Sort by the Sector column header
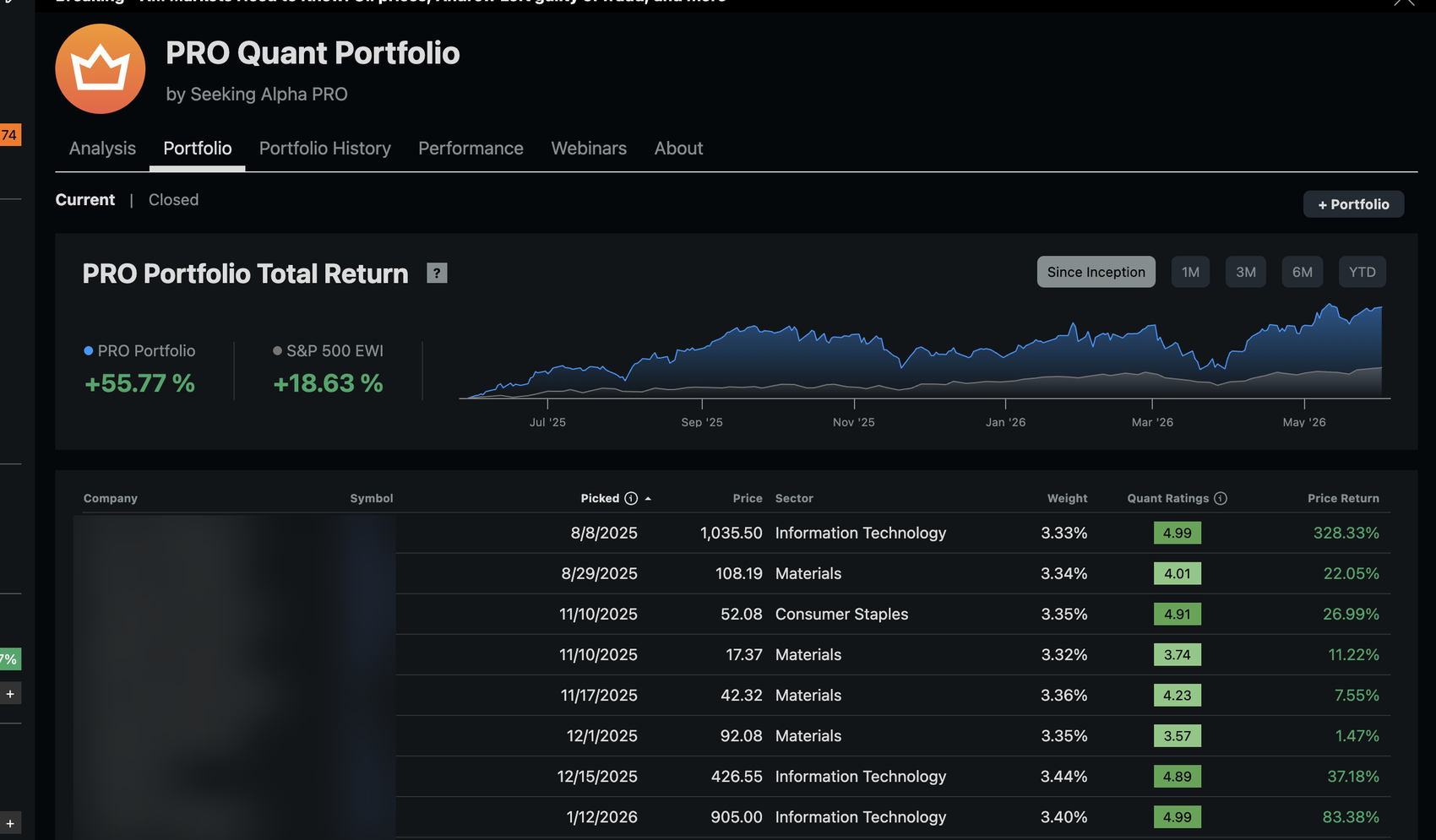 [x=794, y=498]
